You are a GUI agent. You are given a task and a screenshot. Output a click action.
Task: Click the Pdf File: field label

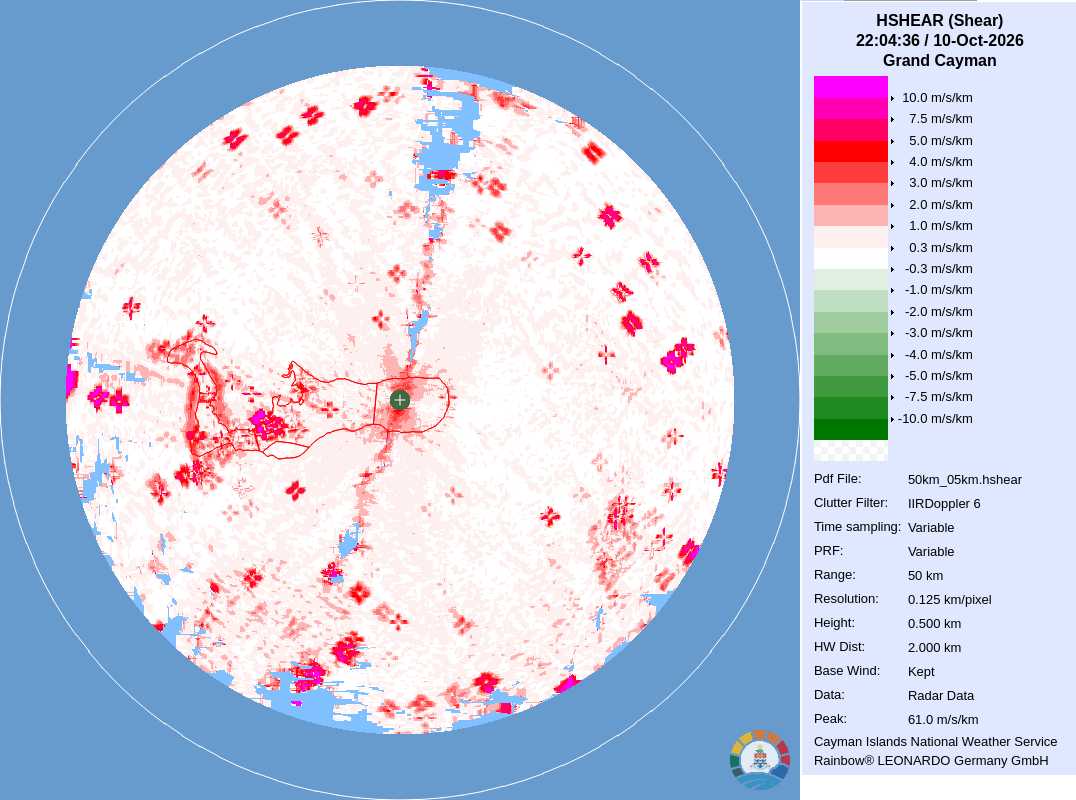coord(837,479)
